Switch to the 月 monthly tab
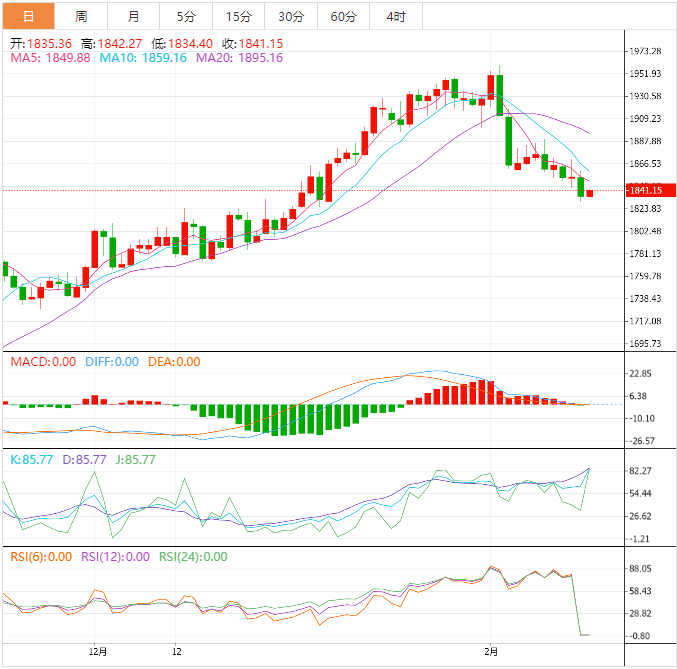The height and width of the screenshot is (669, 677). 134,17
